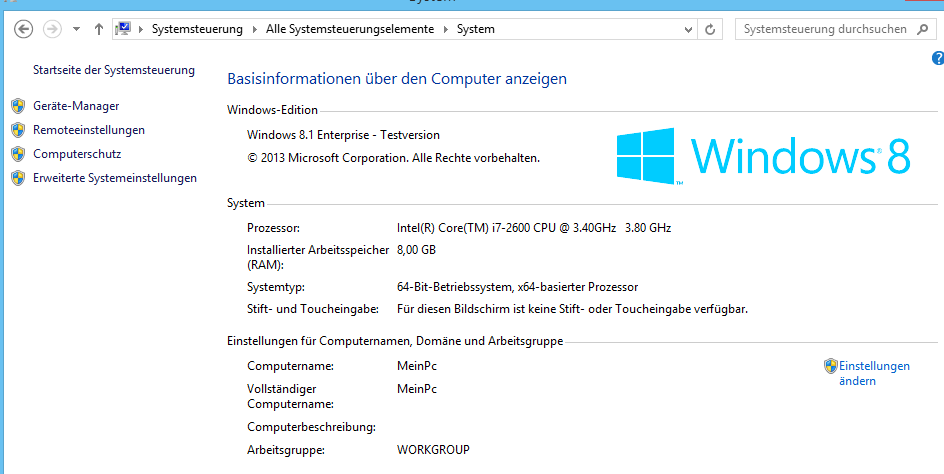944x474 pixels.
Task: Go up one level with up arrow
Action: [x=99, y=29]
